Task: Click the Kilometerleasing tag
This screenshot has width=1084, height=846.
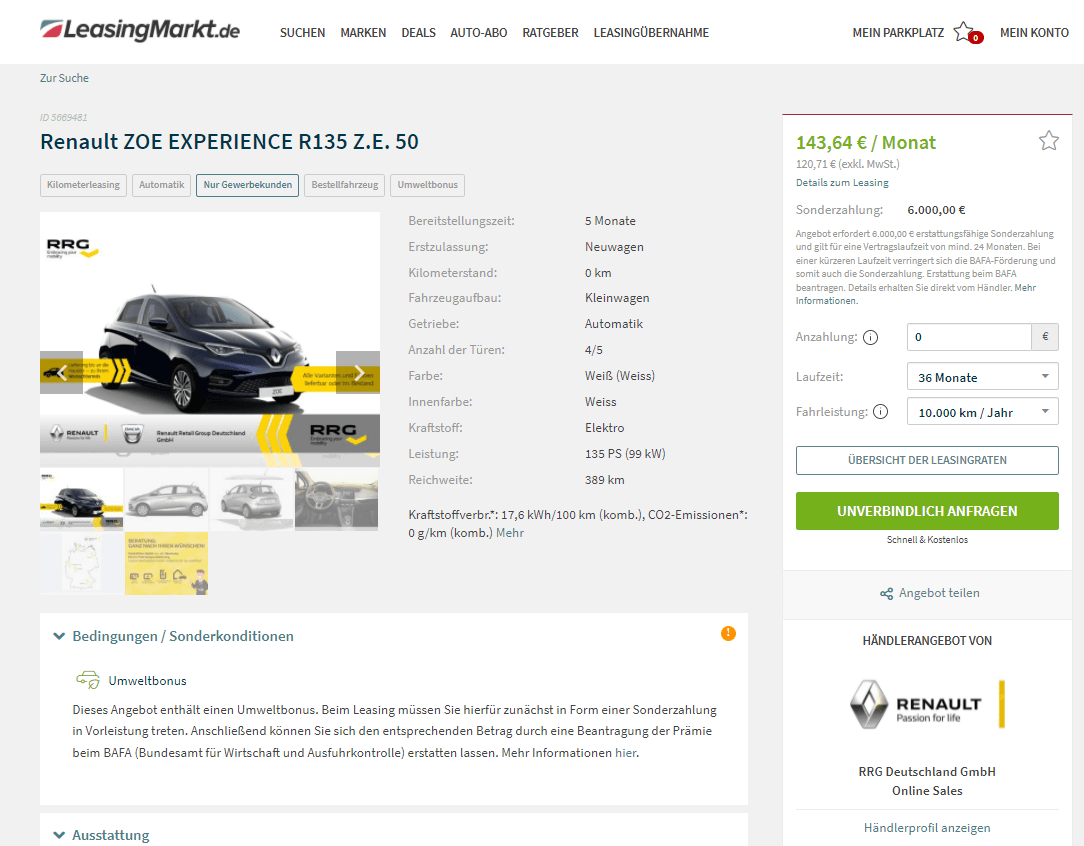Action: pos(83,185)
